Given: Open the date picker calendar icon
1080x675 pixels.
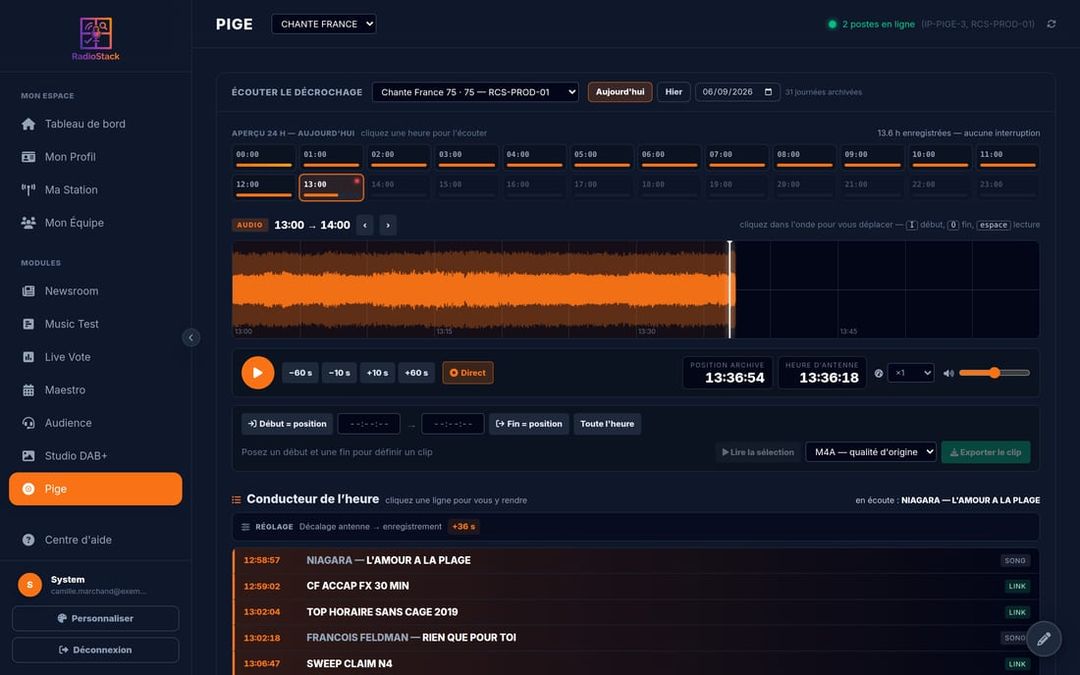Looking at the screenshot, I should [768, 92].
